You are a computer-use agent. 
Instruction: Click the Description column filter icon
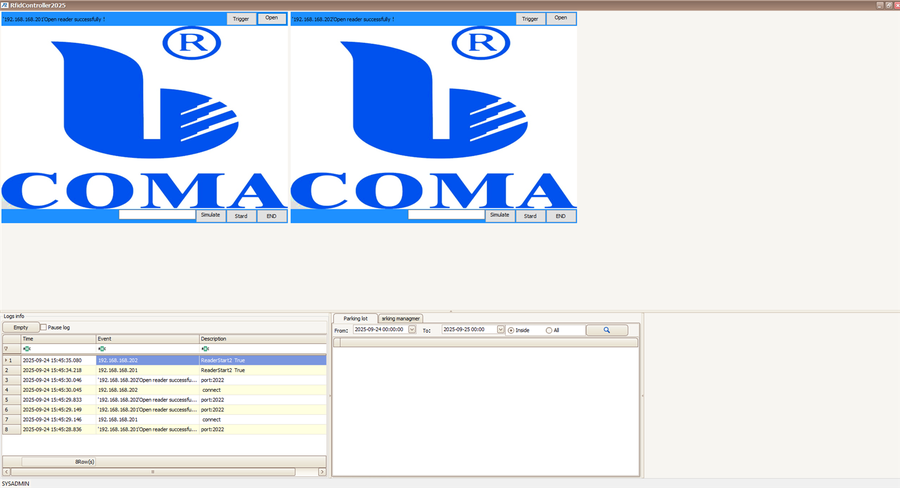(205, 348)
